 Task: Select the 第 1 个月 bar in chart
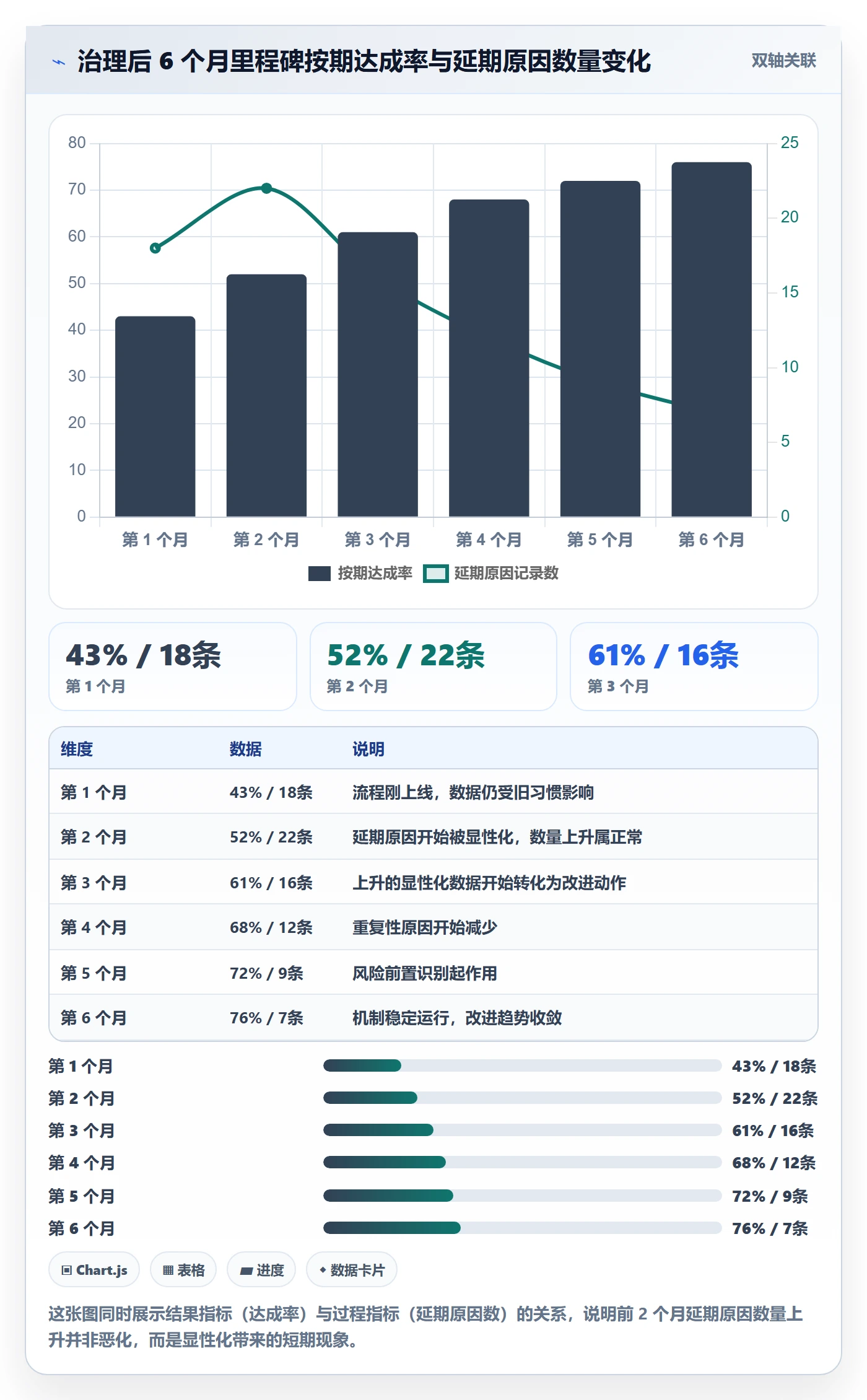tap(155, 416)
